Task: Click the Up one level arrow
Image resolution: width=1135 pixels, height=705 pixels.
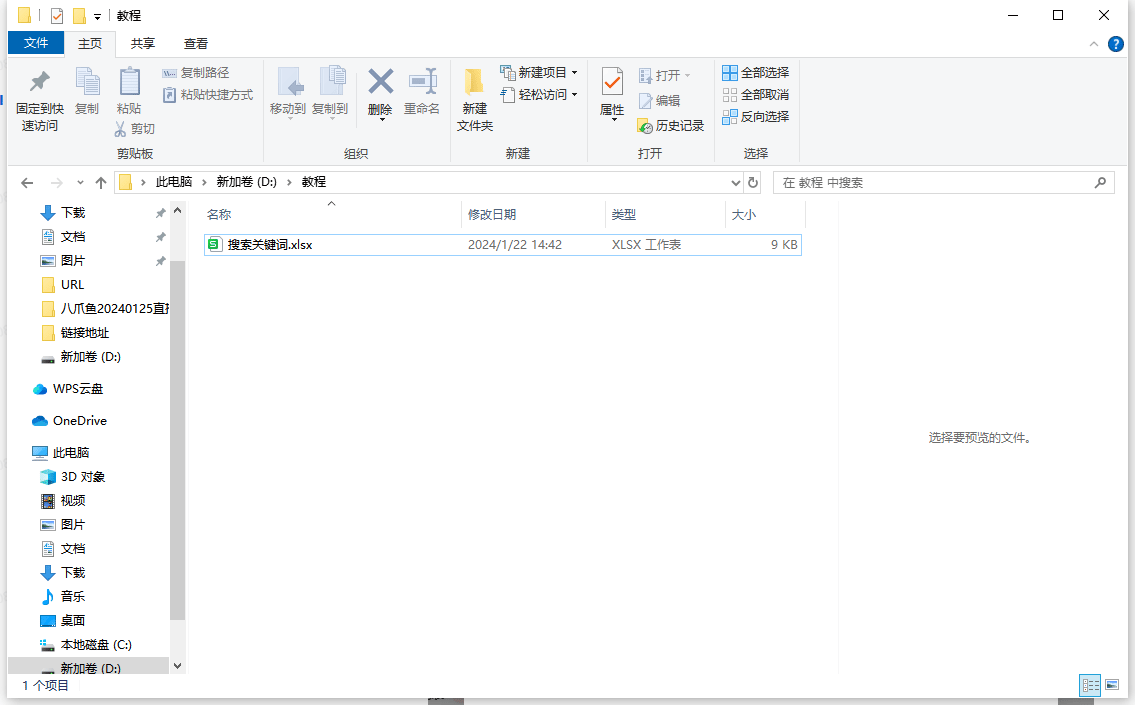Action: tap(101, 182)
